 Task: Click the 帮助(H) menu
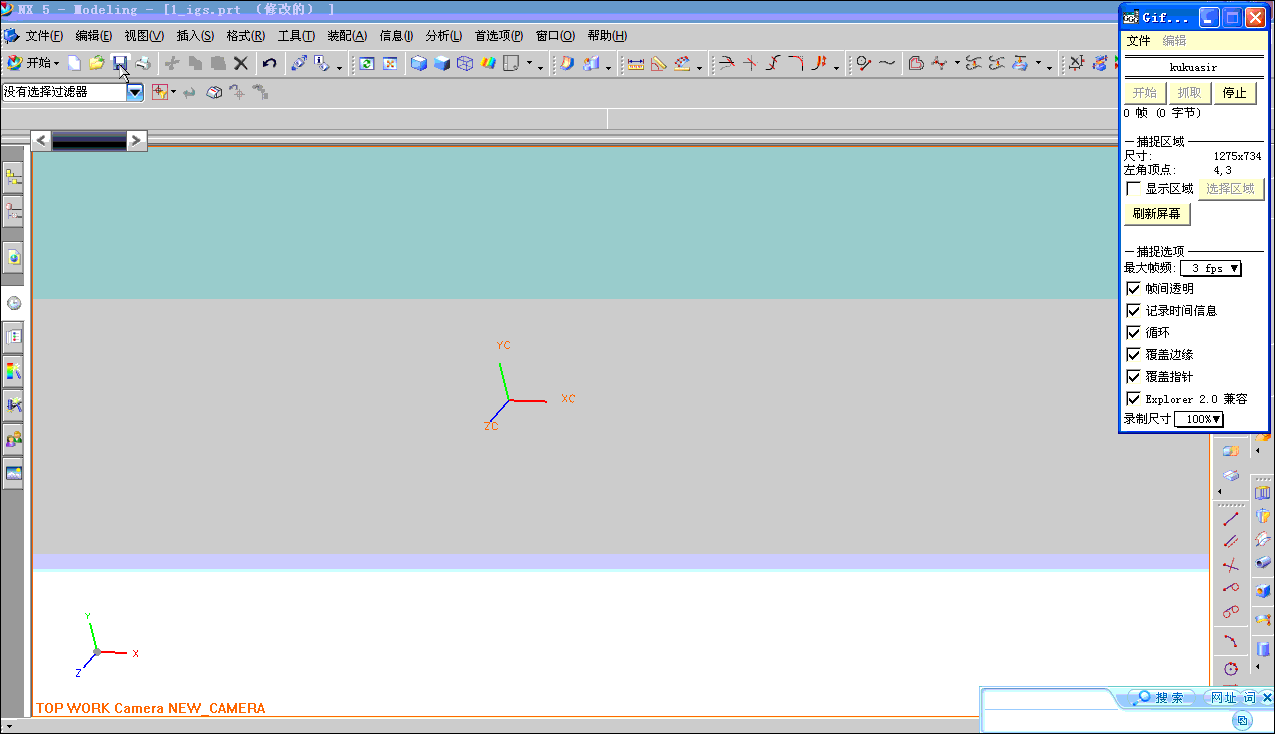pyautogui.click(x=607, y=36)
